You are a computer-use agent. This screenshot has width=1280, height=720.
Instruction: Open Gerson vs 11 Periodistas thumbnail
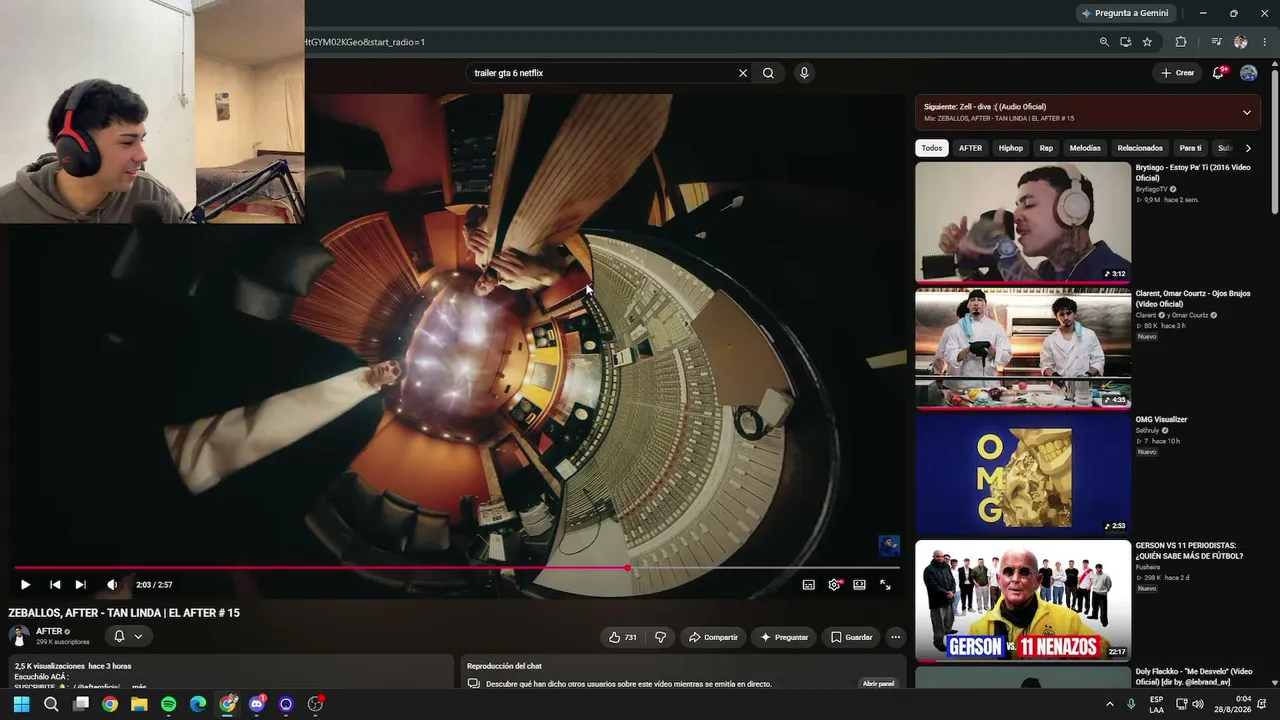point(1023,600)
